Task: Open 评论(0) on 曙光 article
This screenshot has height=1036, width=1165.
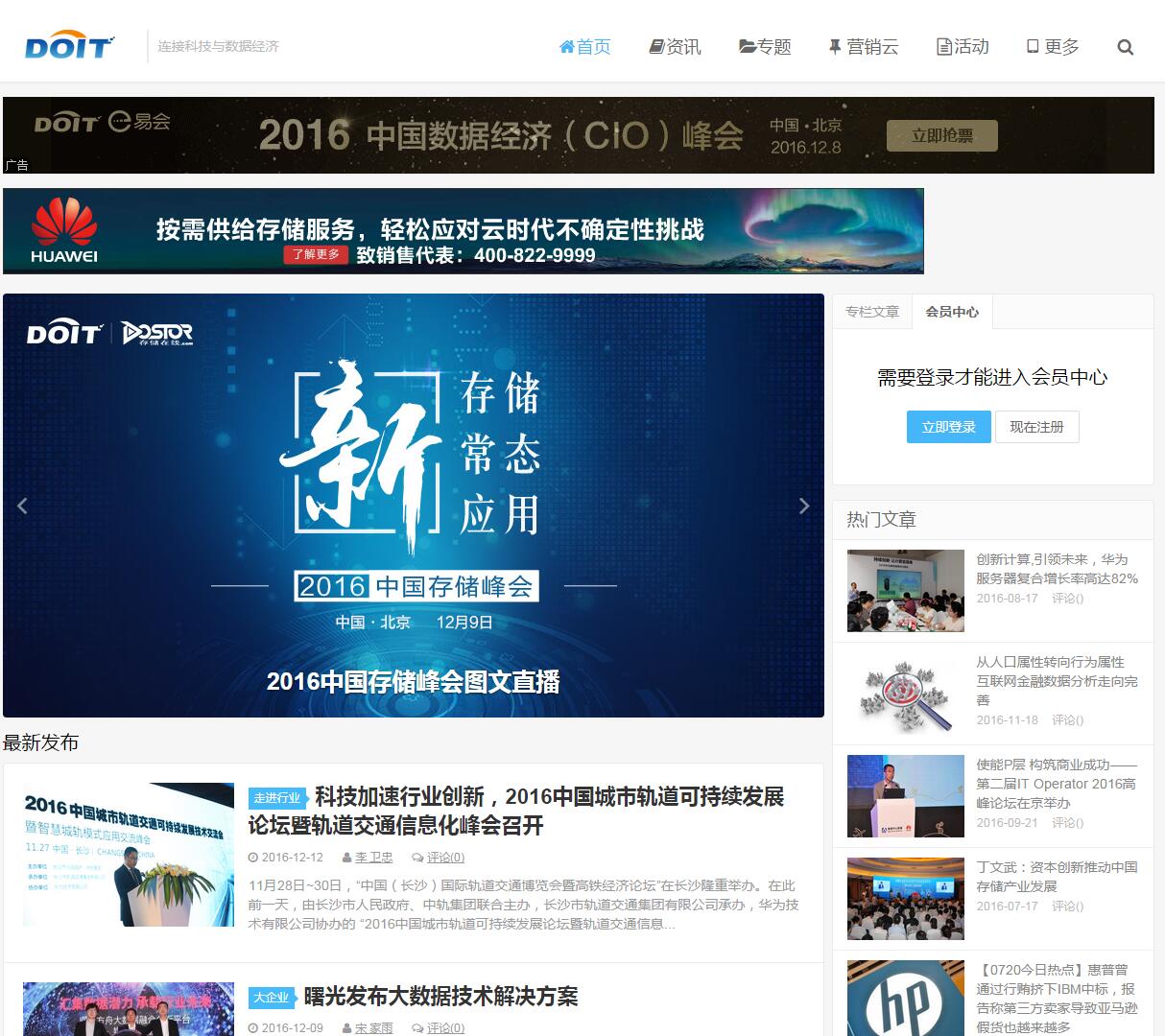Action: (445, 1028)
